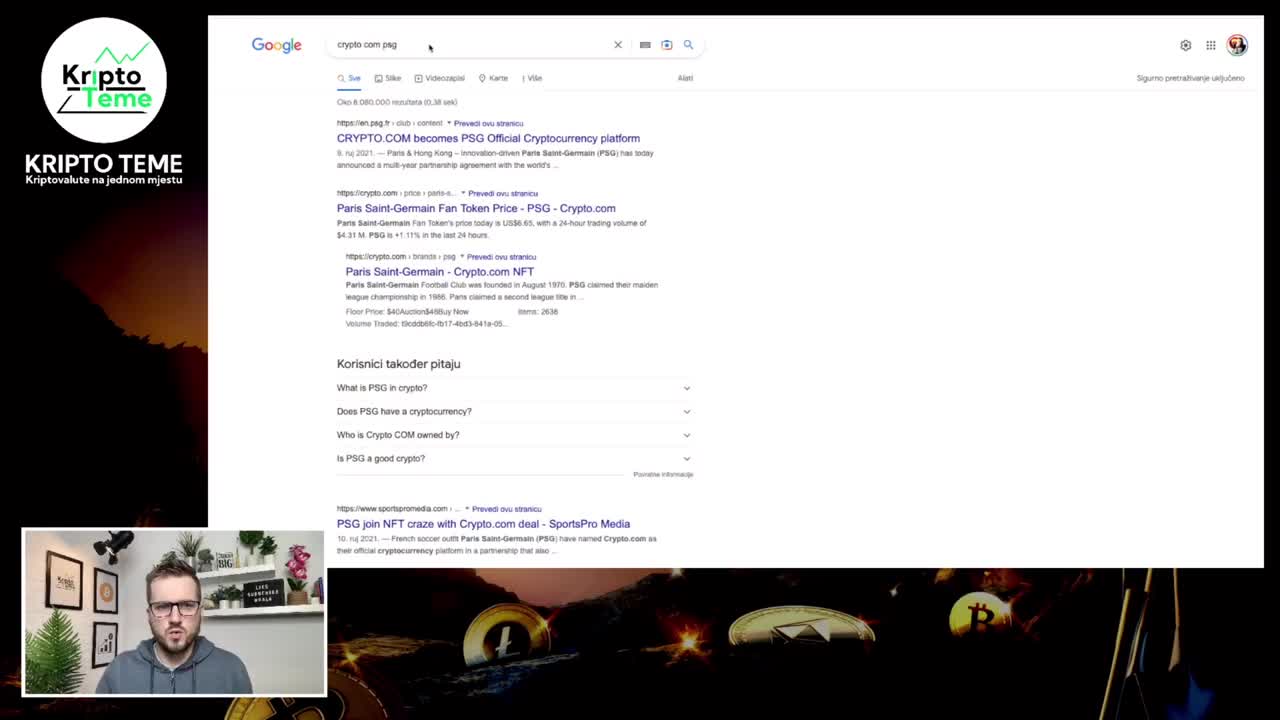Screen dimensions: 1280x720
Task: Open the Više menu
Action: pos(532,78)
